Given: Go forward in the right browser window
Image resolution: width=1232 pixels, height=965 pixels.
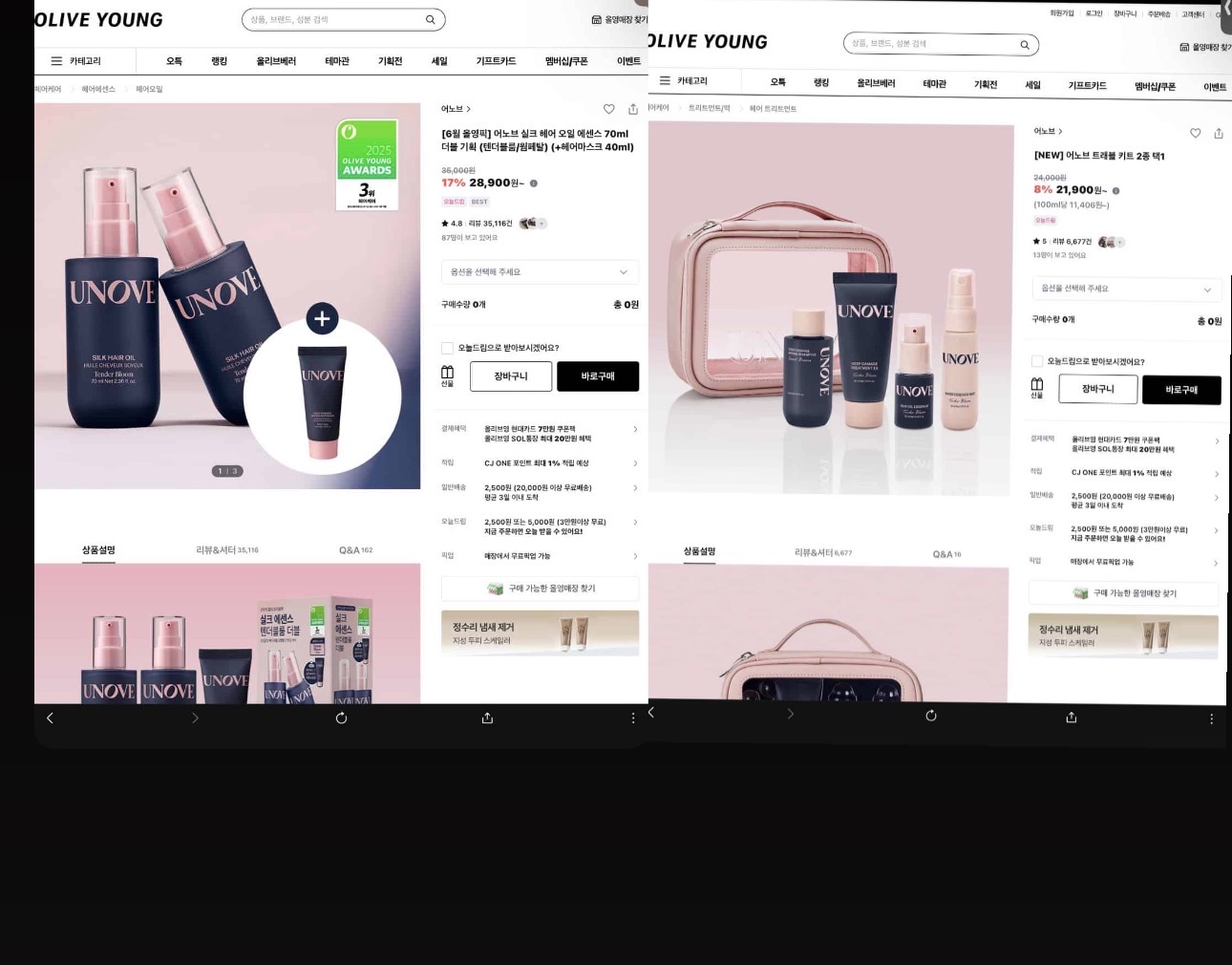Looking at the screenshot, I should pos(790,714).
